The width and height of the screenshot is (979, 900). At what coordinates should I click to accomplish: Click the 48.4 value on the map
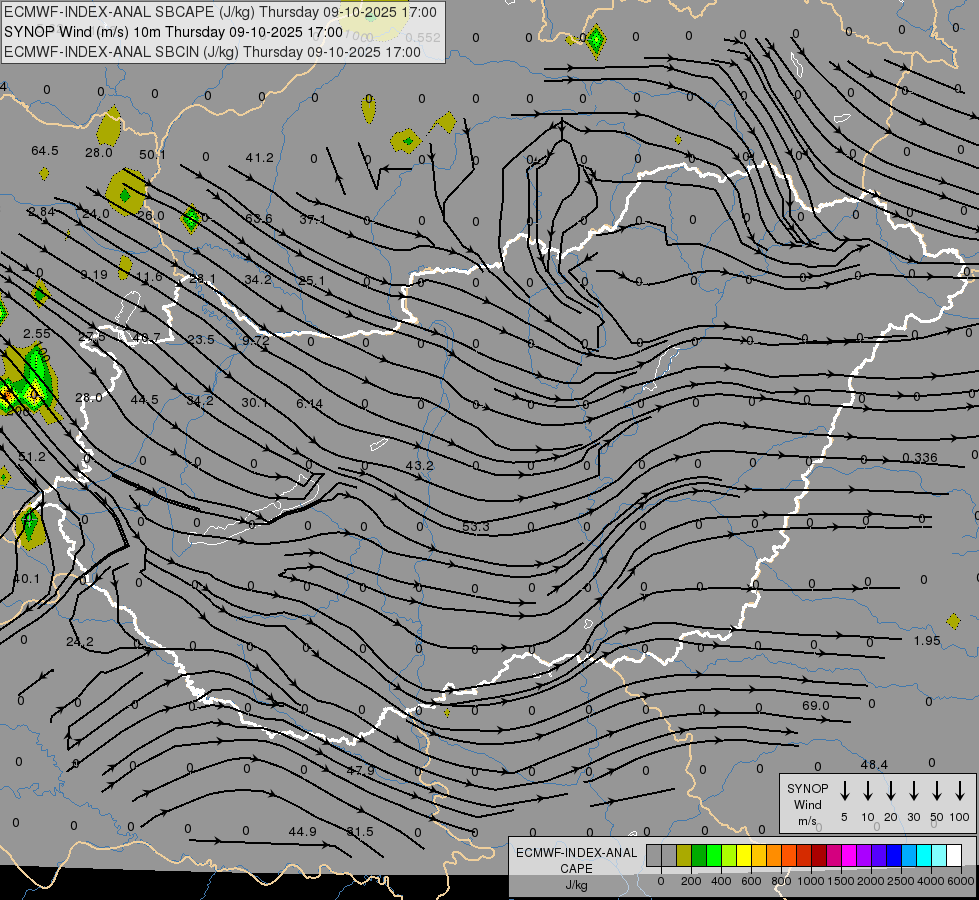coord(873,764)
